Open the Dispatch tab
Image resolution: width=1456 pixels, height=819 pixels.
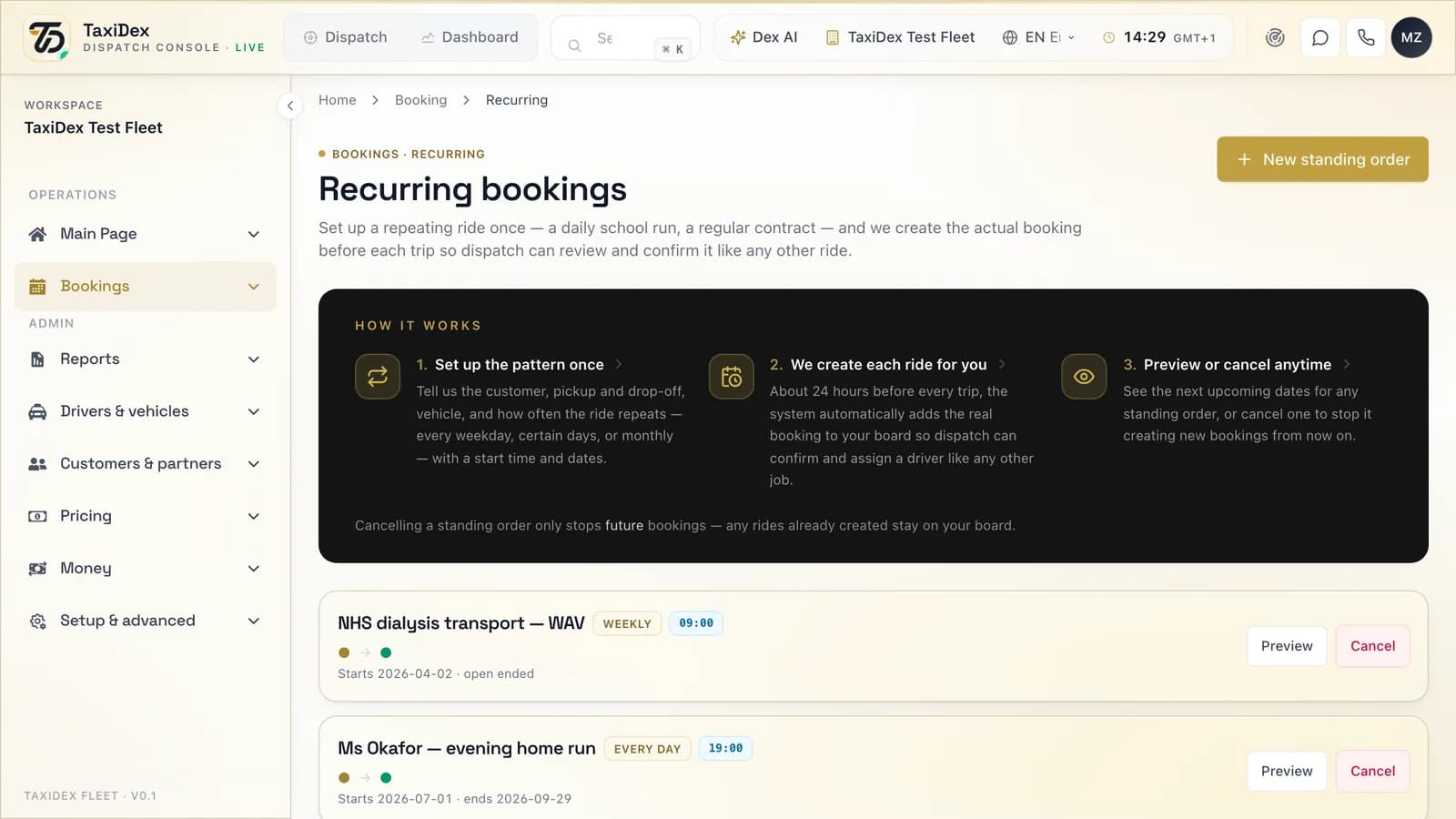click(345, 37)
